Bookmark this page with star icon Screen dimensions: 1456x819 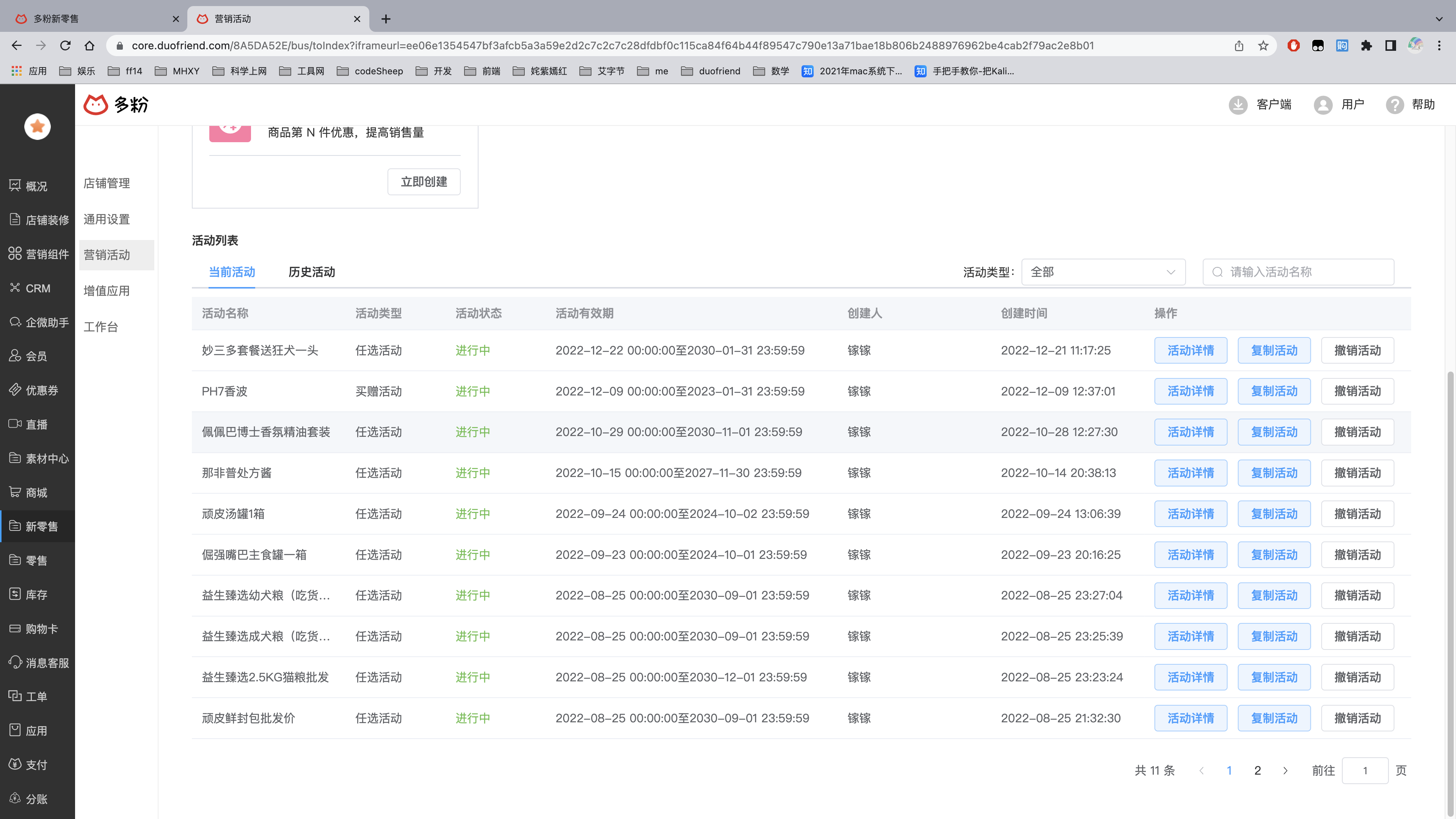click(1263, 46)
